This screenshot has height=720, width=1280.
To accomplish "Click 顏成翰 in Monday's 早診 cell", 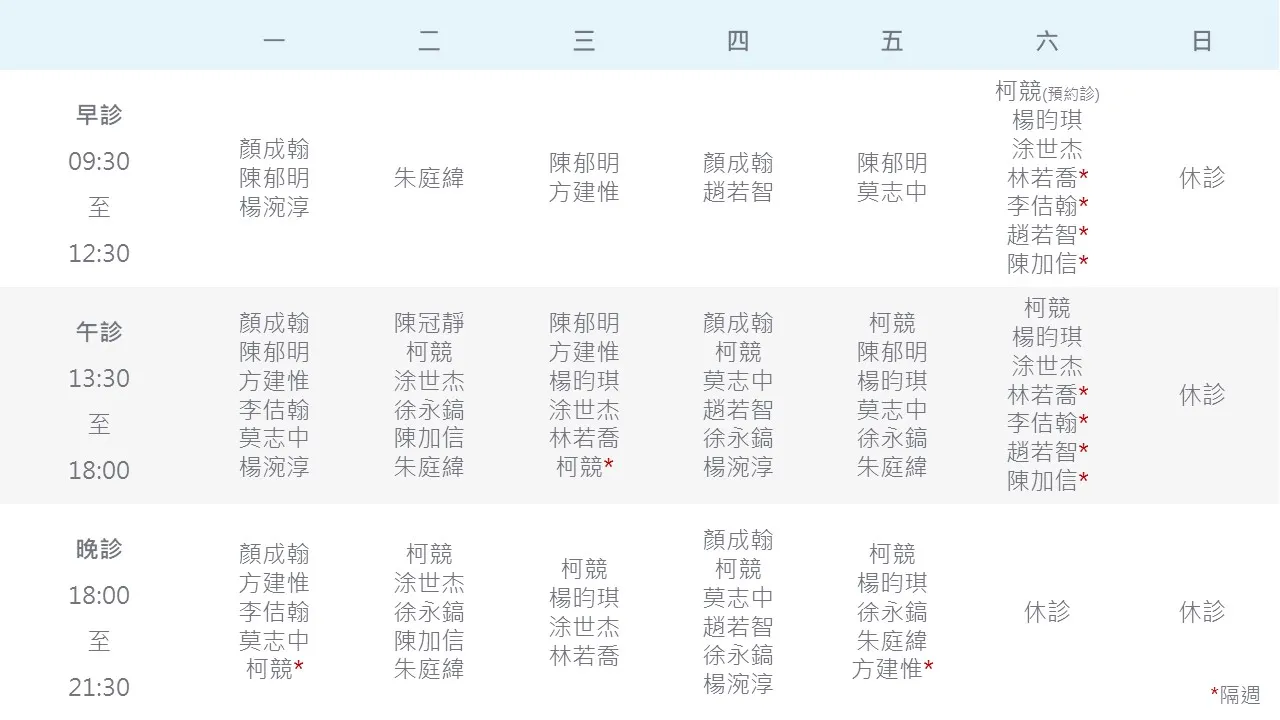I will click(274, 149).
